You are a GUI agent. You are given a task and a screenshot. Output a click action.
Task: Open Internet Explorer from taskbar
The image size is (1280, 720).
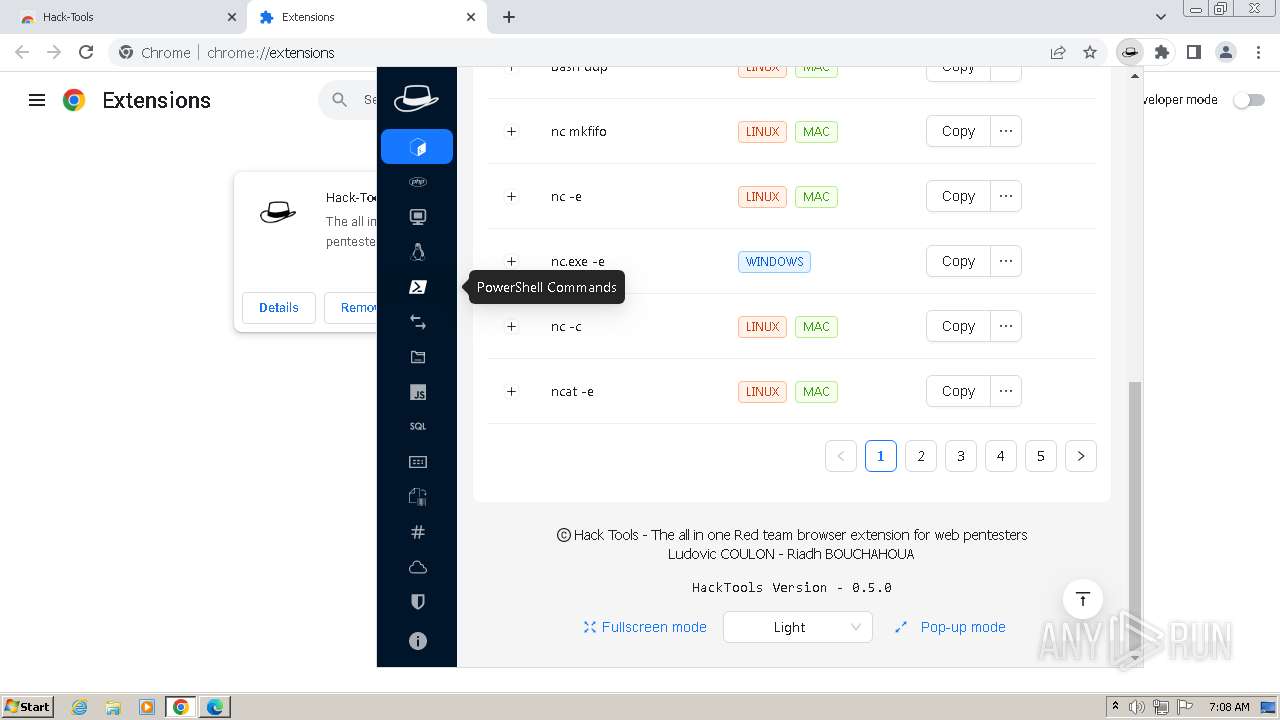(79, 707)
